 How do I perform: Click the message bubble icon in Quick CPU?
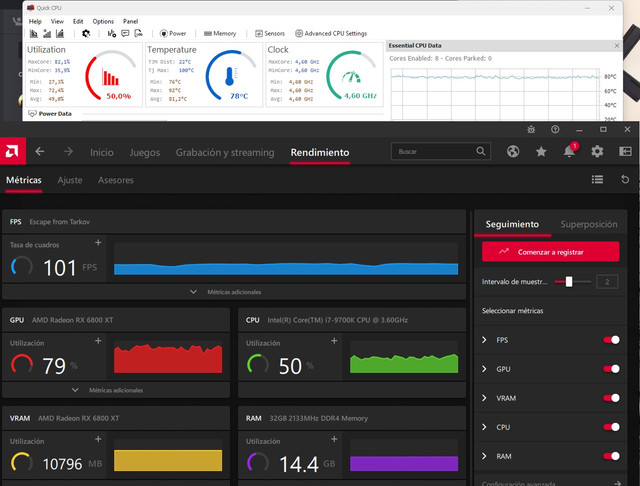pos(125,33)
